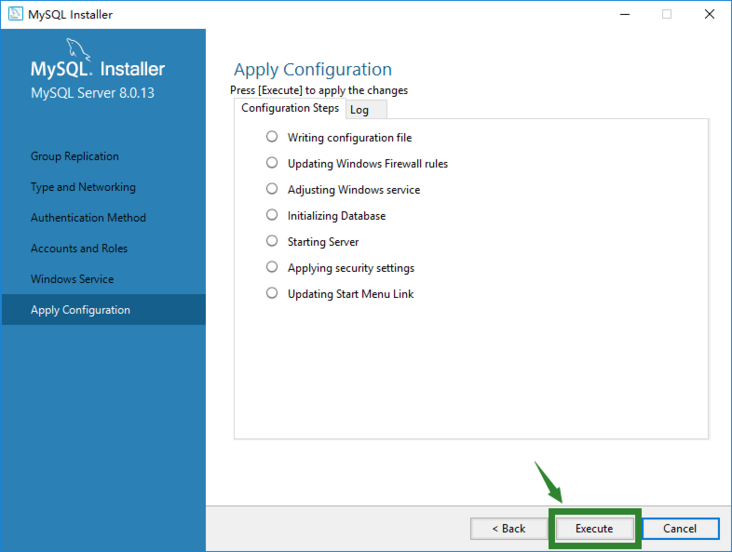This screenshot has width=732, height=552.
Task: Select the Configuration Steps tab
Action: coord(290,108)
